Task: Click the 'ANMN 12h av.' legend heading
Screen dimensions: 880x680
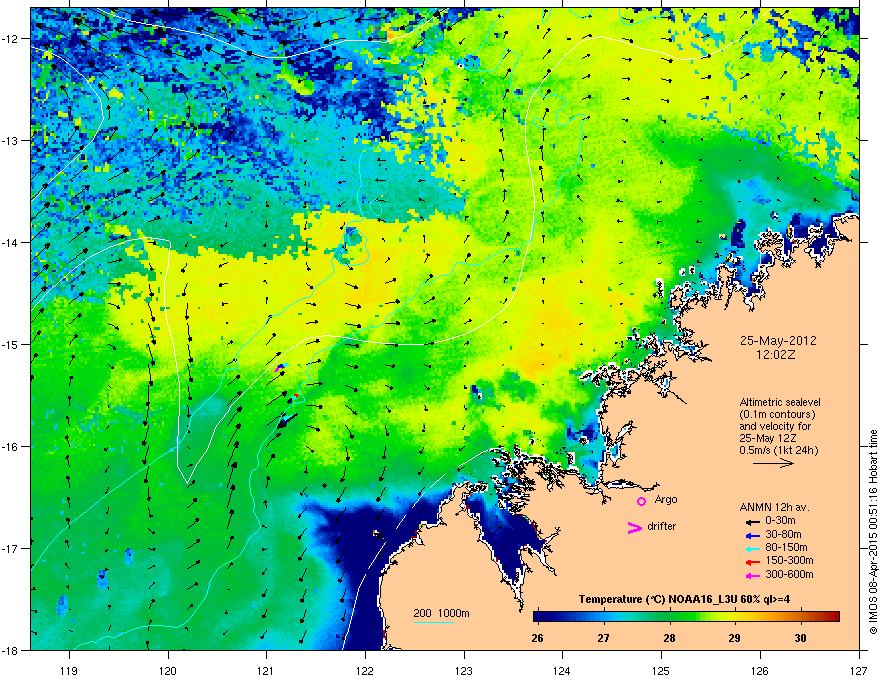Action: pyautogui.click(x=774, y=507)
